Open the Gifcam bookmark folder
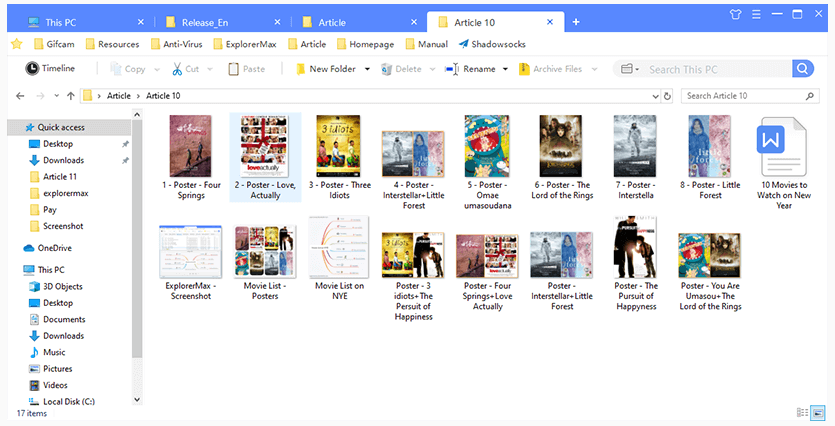The height and width of the screenshot is (426, 835). pos(55,44)
